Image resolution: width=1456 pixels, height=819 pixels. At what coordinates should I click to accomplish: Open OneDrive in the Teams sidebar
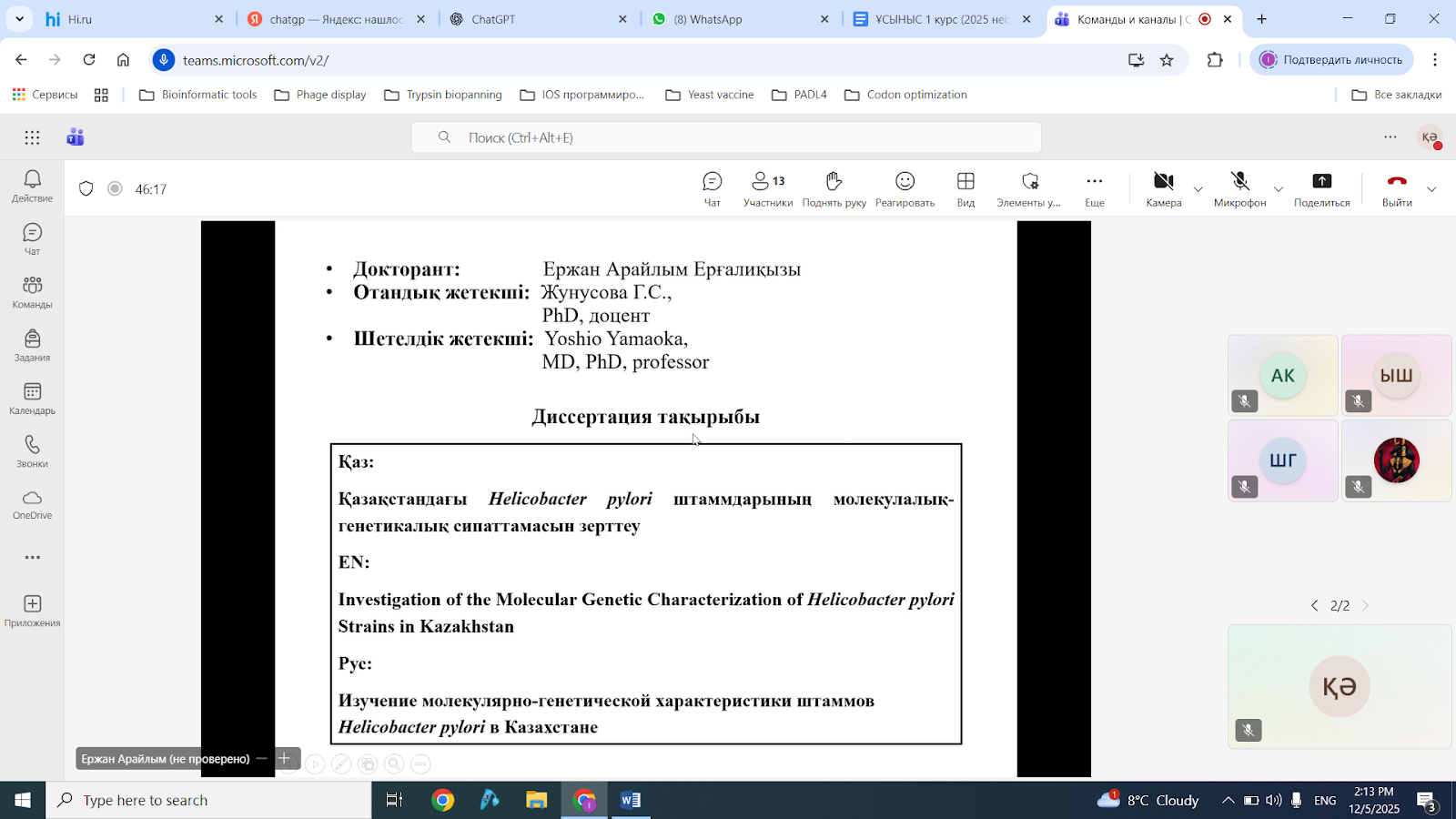32,503
